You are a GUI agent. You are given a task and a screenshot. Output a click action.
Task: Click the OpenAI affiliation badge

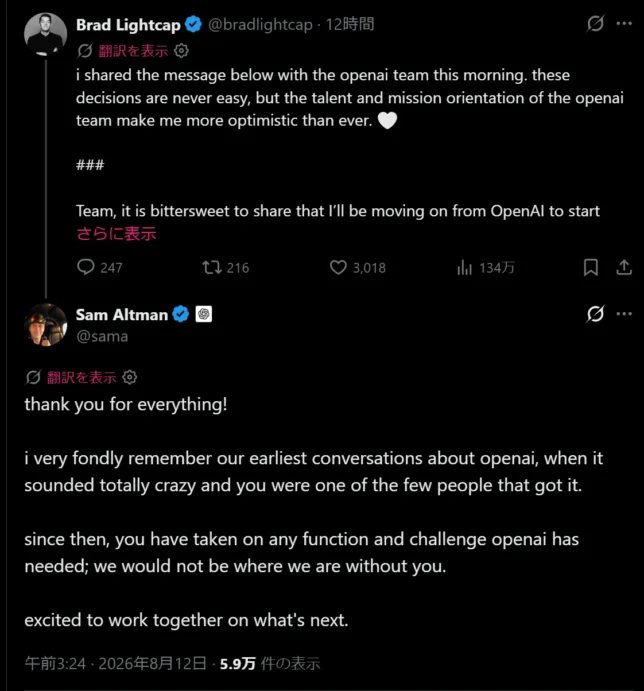pyautogui.click(x=204, y=314)
